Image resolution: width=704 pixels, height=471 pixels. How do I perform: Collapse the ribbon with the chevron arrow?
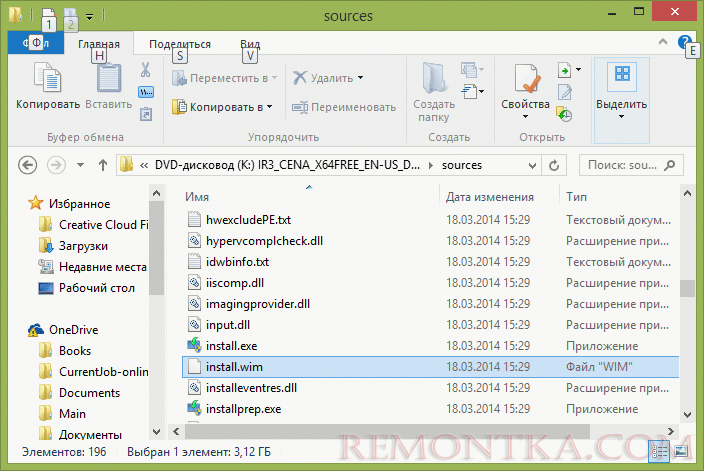pos(663,42)
